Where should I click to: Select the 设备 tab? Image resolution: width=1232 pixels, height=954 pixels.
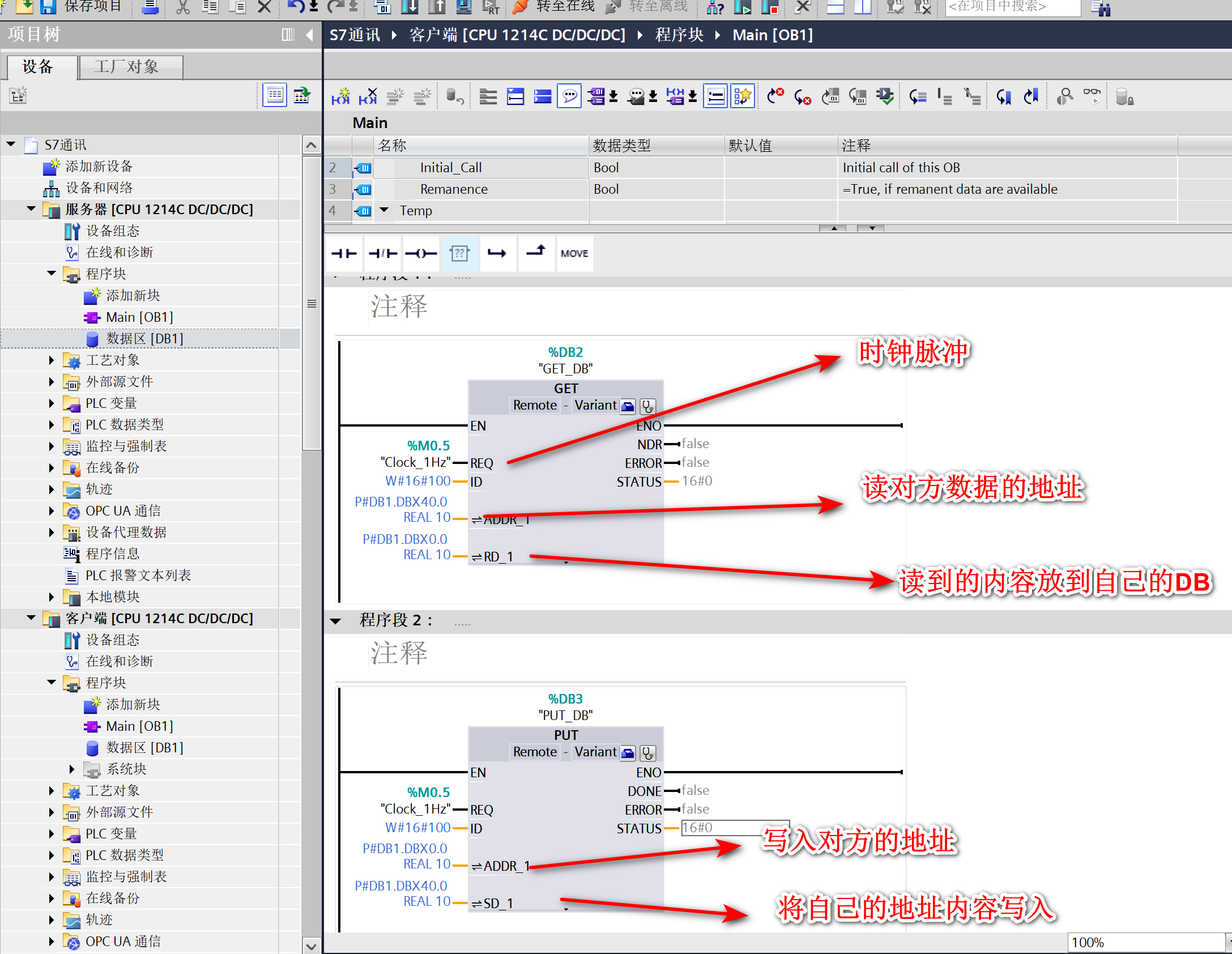coord(39,67)
